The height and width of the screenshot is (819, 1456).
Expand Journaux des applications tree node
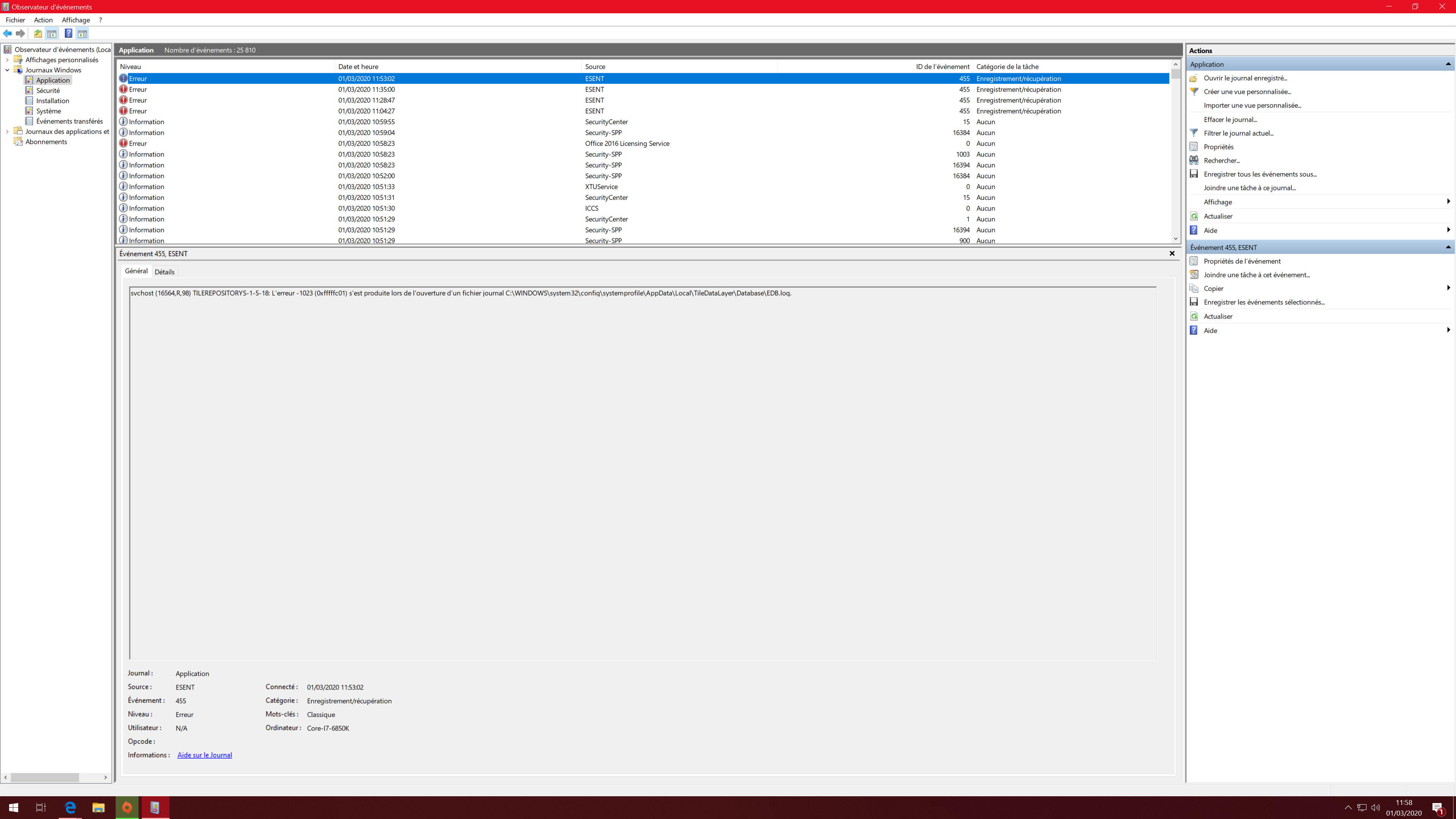click(7, 132)
